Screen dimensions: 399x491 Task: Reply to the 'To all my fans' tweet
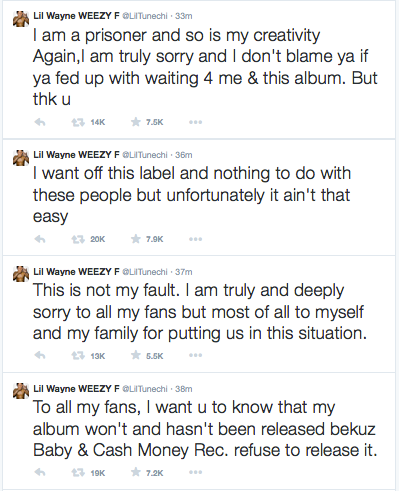(x=40, y=472)
